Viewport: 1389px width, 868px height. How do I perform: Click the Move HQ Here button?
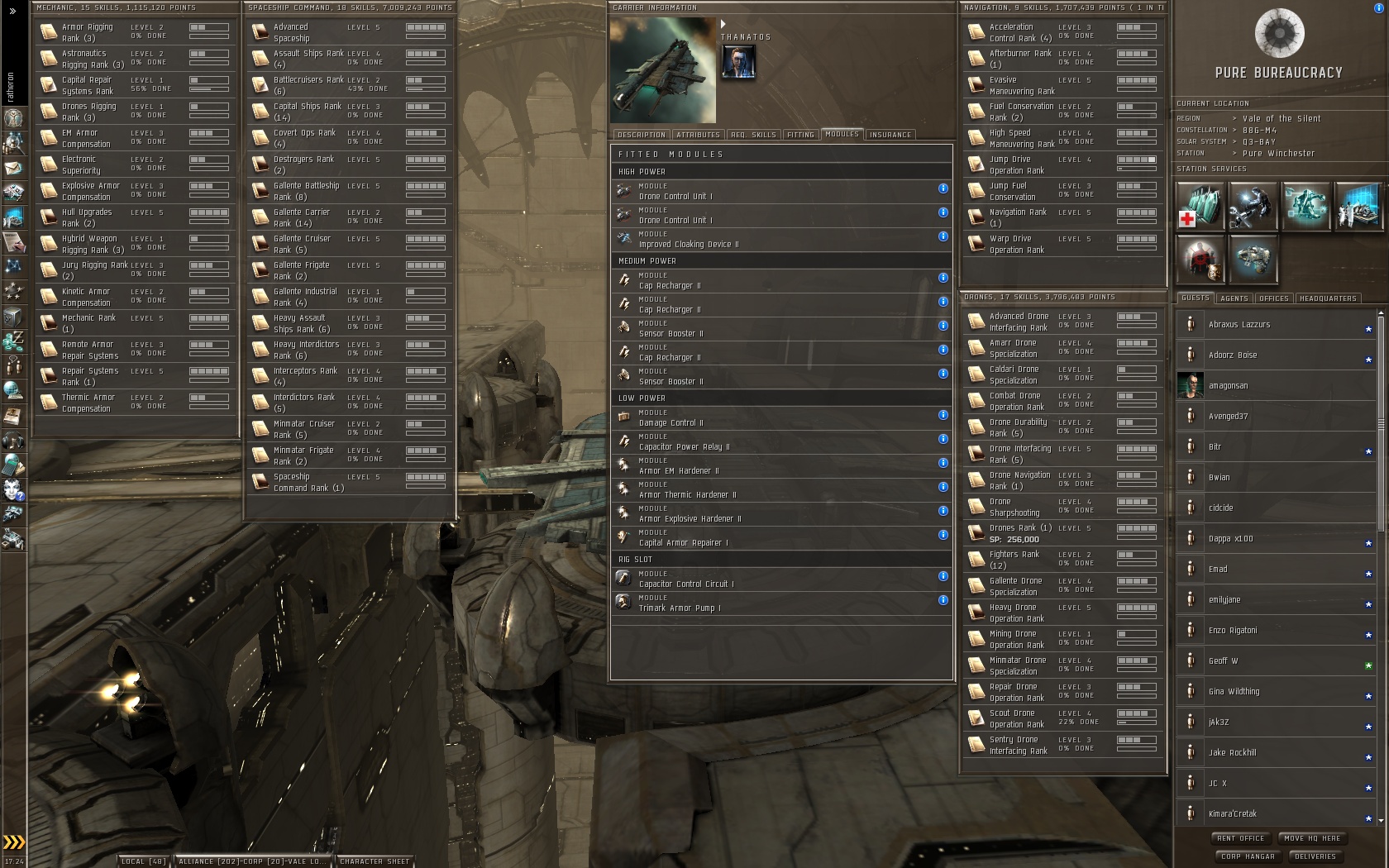(1312, 838)
